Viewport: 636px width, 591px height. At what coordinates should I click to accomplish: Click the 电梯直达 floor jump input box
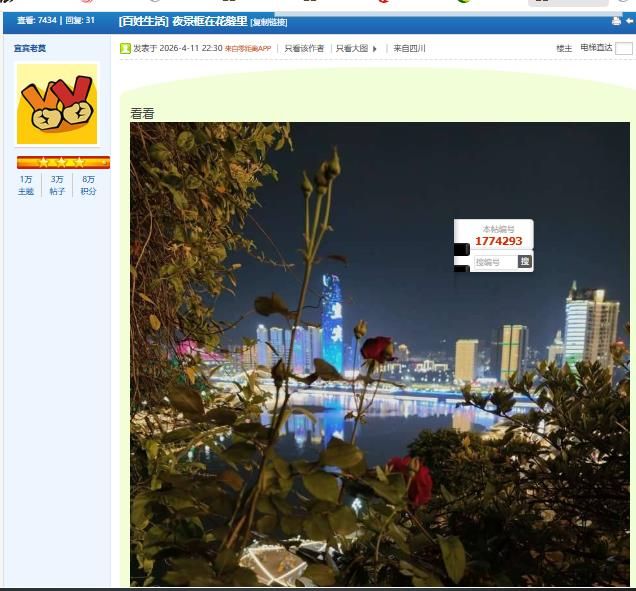[624, 48]
